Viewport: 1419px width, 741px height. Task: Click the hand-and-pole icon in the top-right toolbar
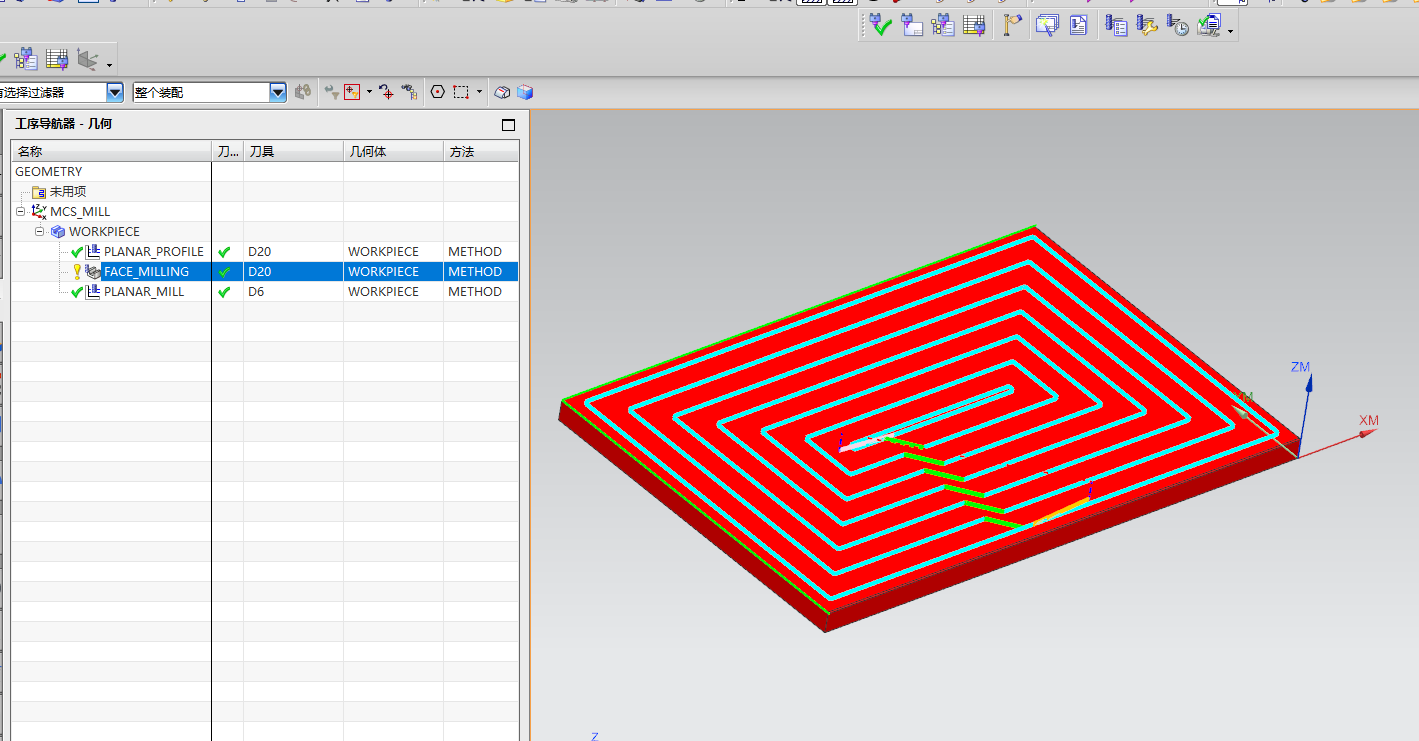point(1012,26)
